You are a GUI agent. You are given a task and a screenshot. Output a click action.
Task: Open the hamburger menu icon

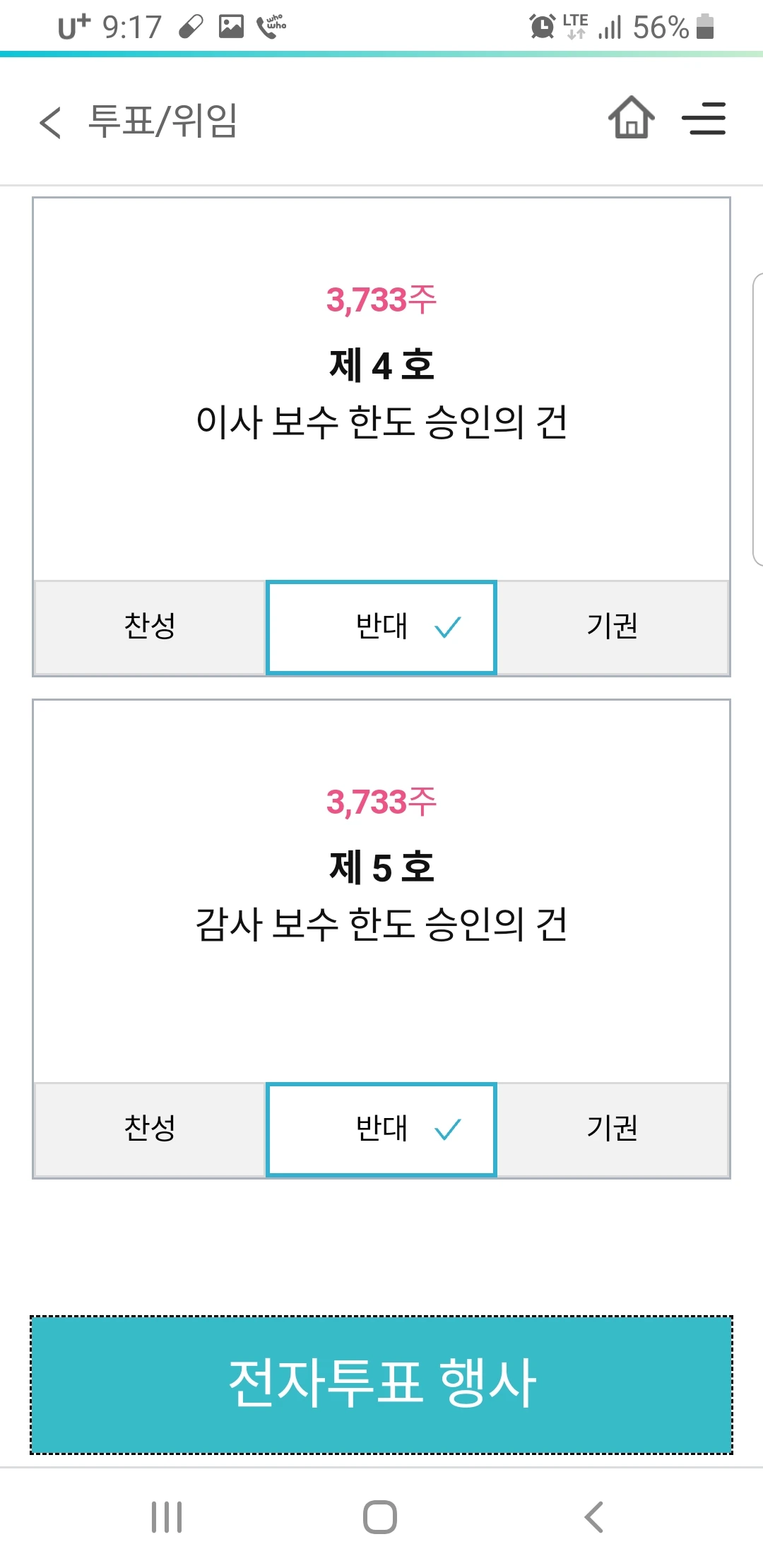click(x=704, y=118)
